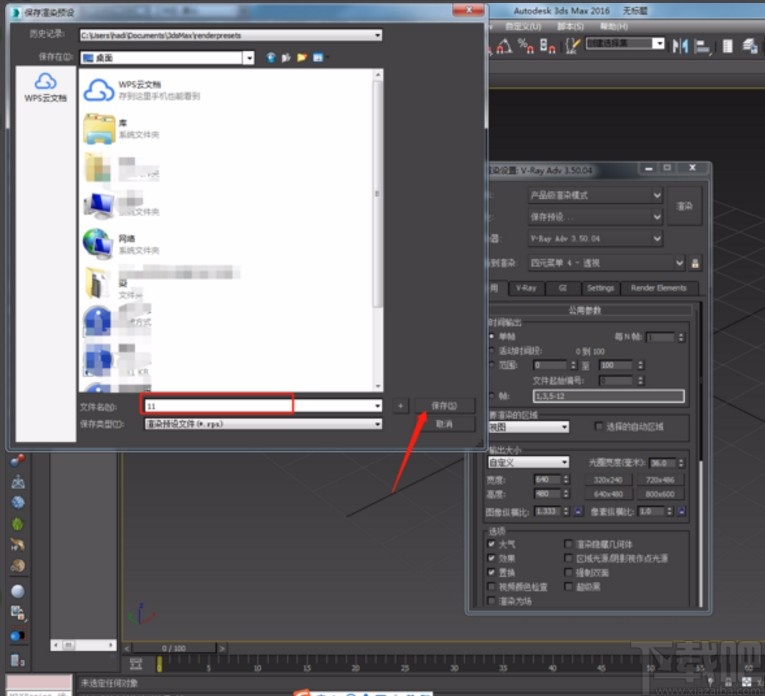Switch to the GI tab
Image resolution: width=765 pixels, height=696 pixels.
(x=563, y=288)
